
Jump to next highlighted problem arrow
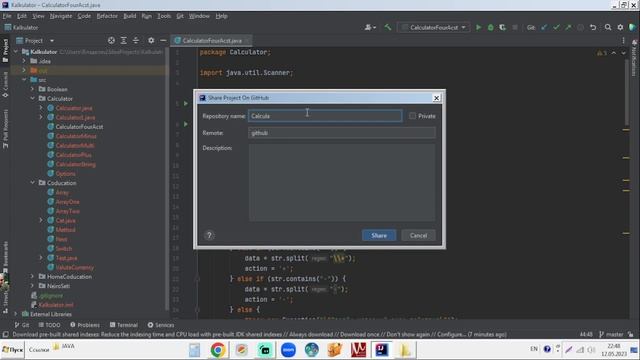pyautogui.click(x=623, y=53)
